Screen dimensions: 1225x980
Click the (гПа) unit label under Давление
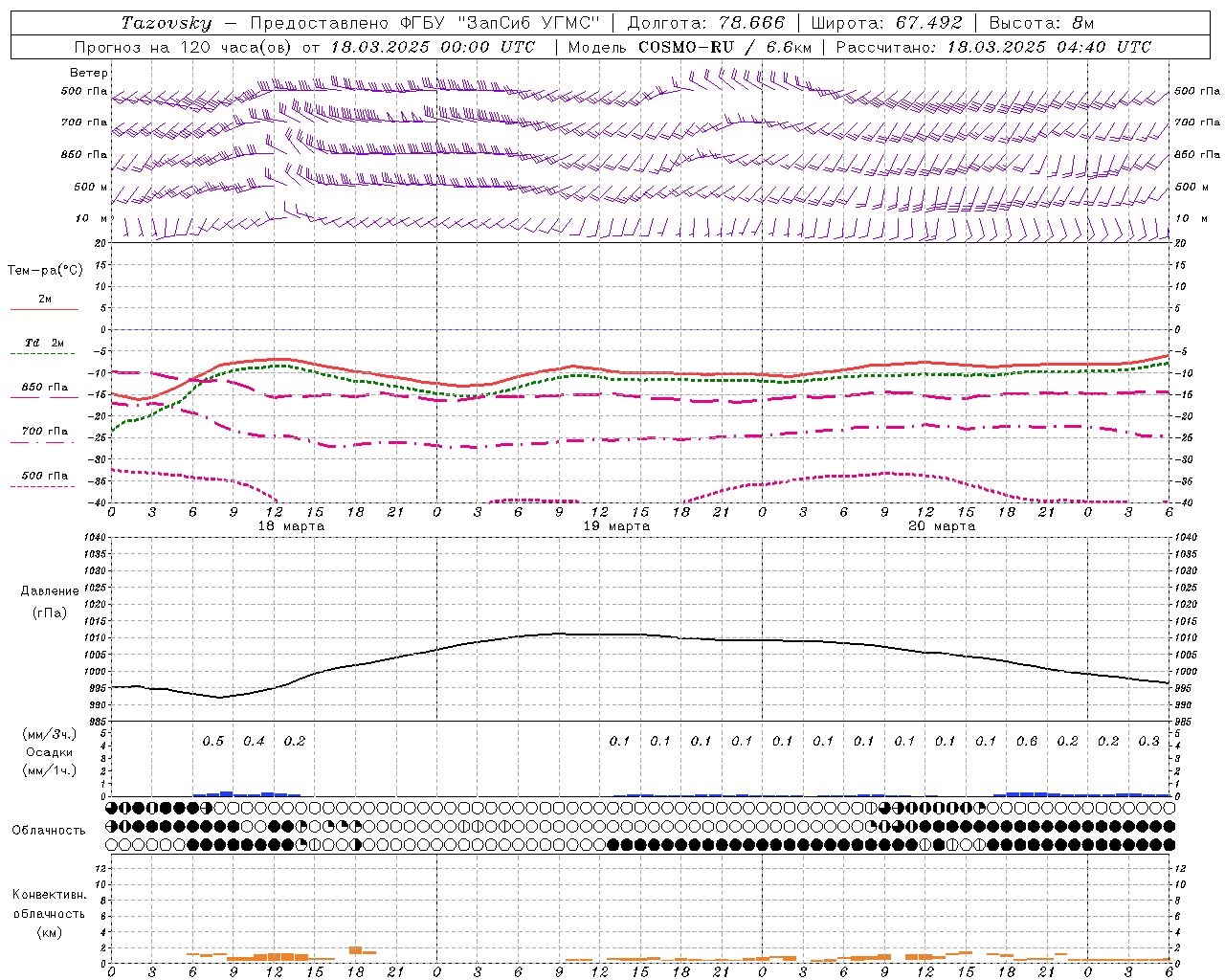(x=50, y=612)
